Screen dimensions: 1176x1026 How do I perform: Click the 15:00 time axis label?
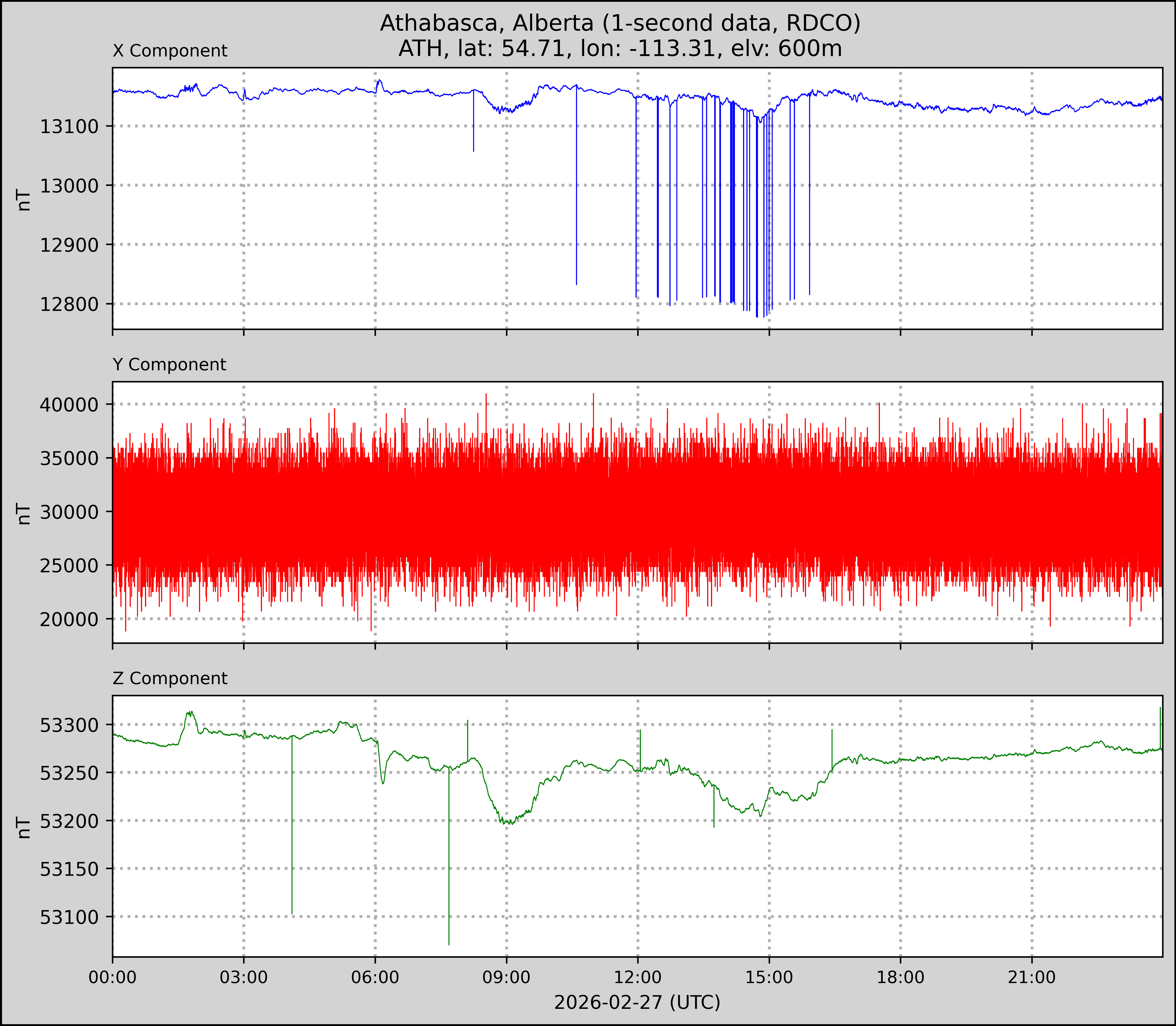[769, 977]
